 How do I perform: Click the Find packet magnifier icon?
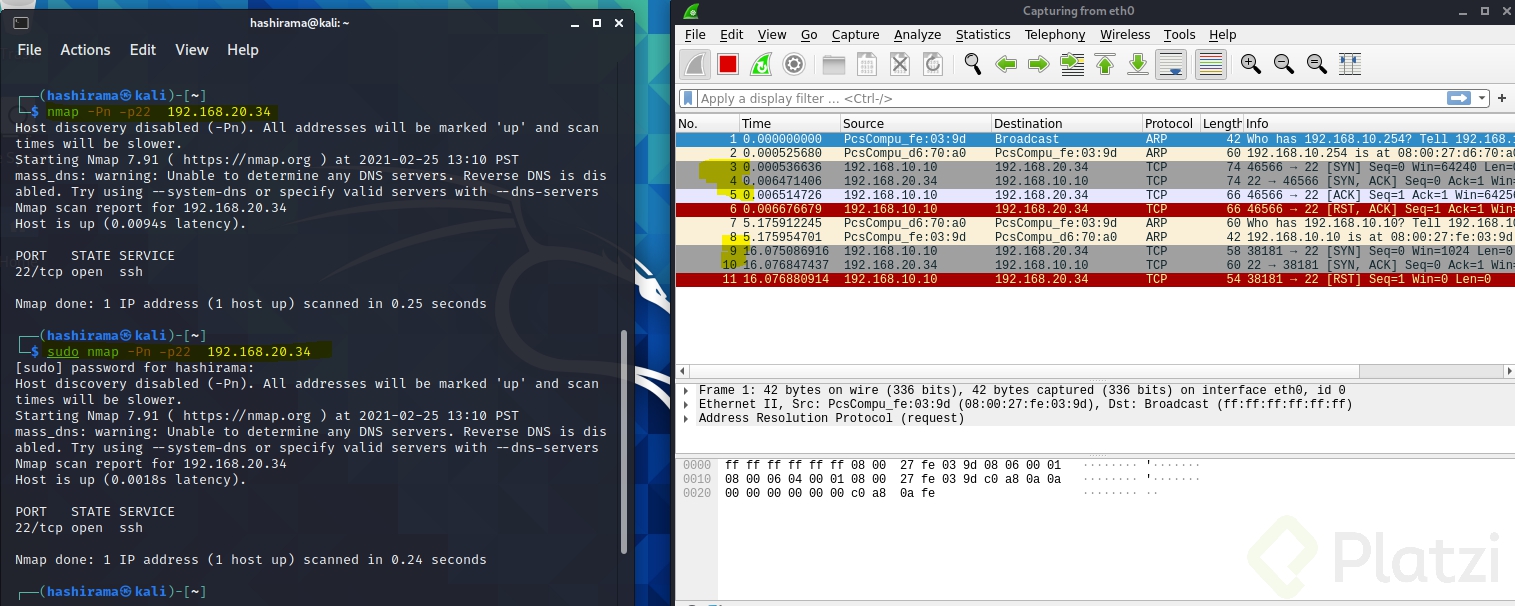click(971, 64)
